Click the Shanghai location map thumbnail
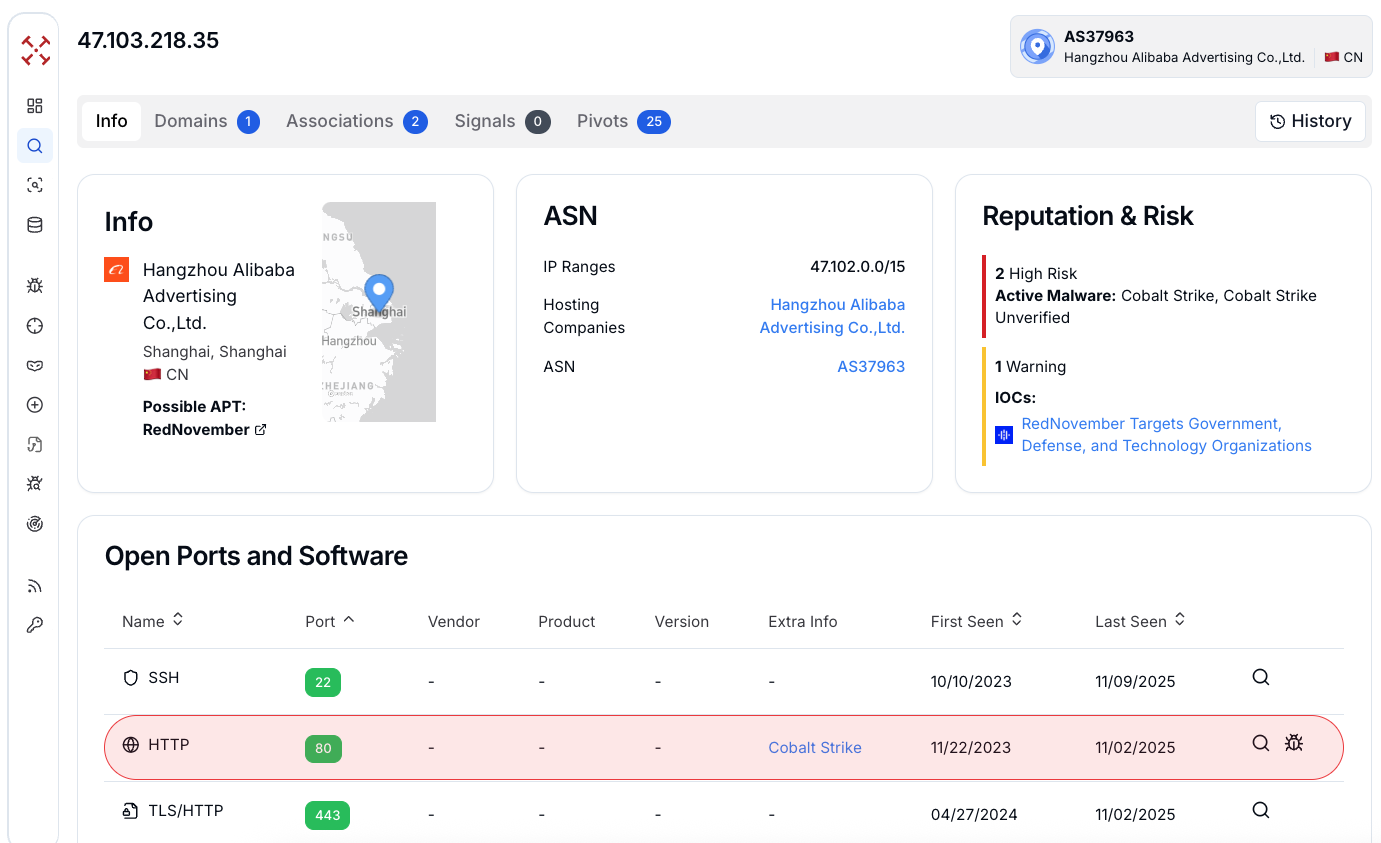The height and width of the screenshot is (843, 1381). pyautogui.click(x=379, y=312)
